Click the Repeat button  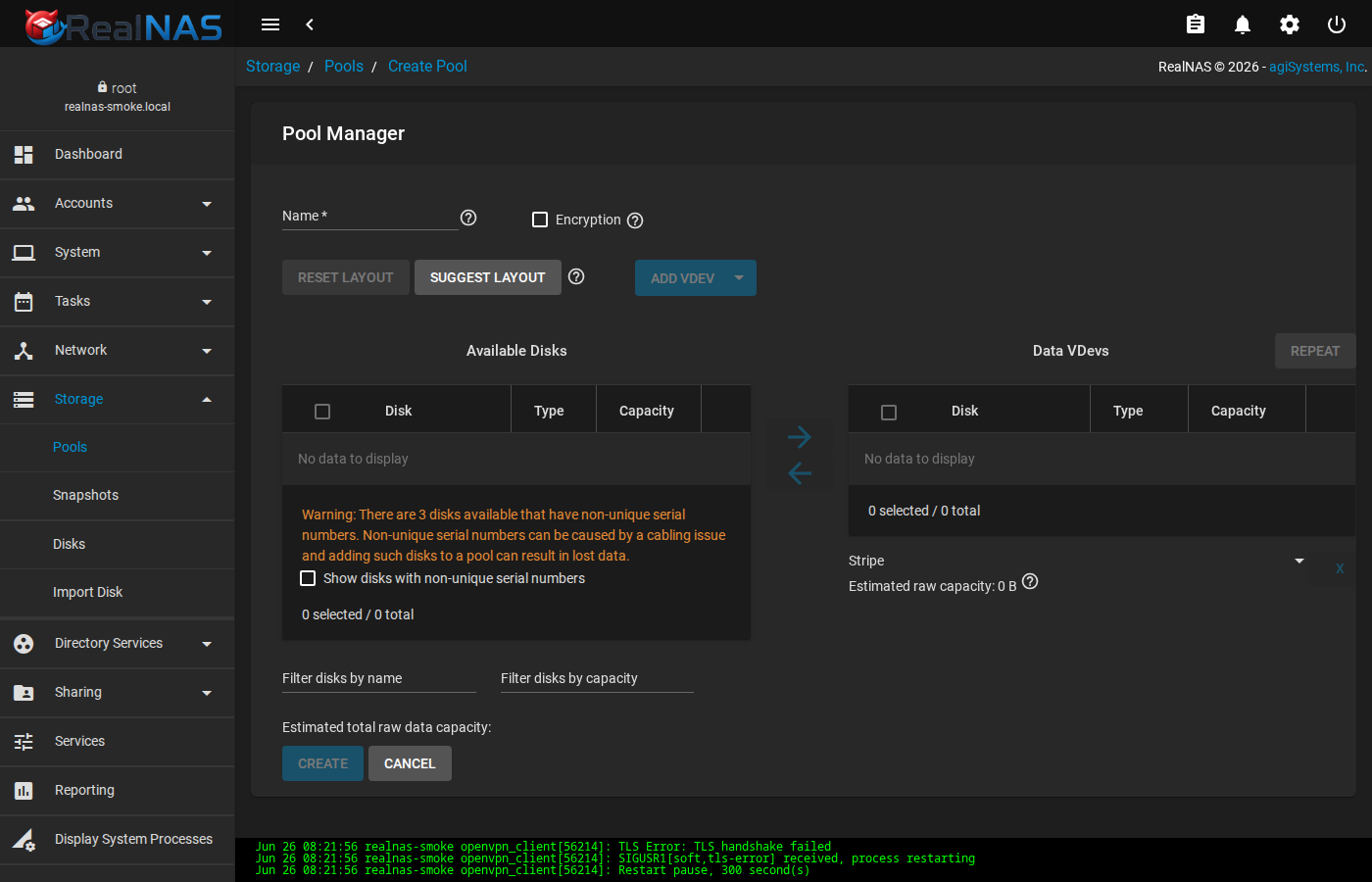1314,351
